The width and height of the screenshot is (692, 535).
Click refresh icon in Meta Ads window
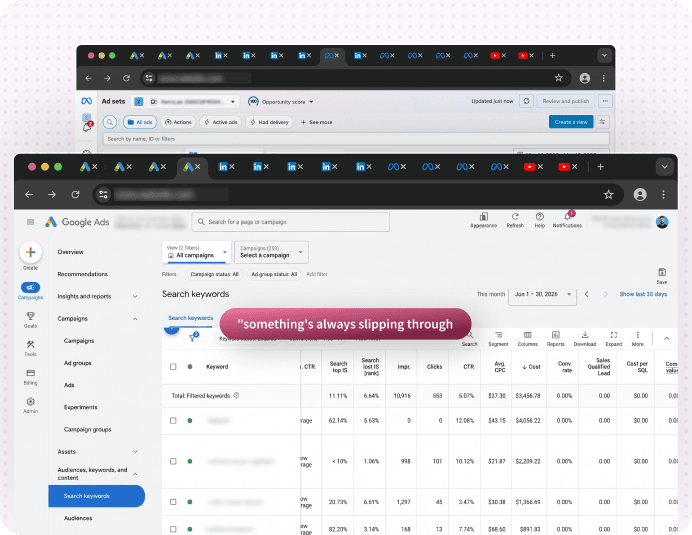(527, 101)
